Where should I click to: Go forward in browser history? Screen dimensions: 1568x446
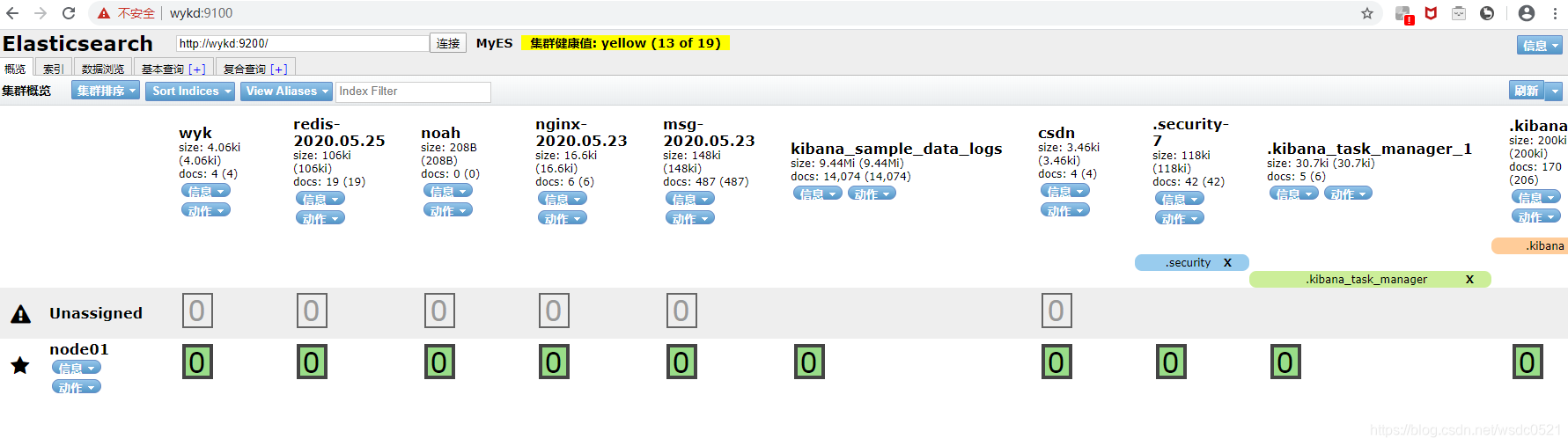(40, 13)
